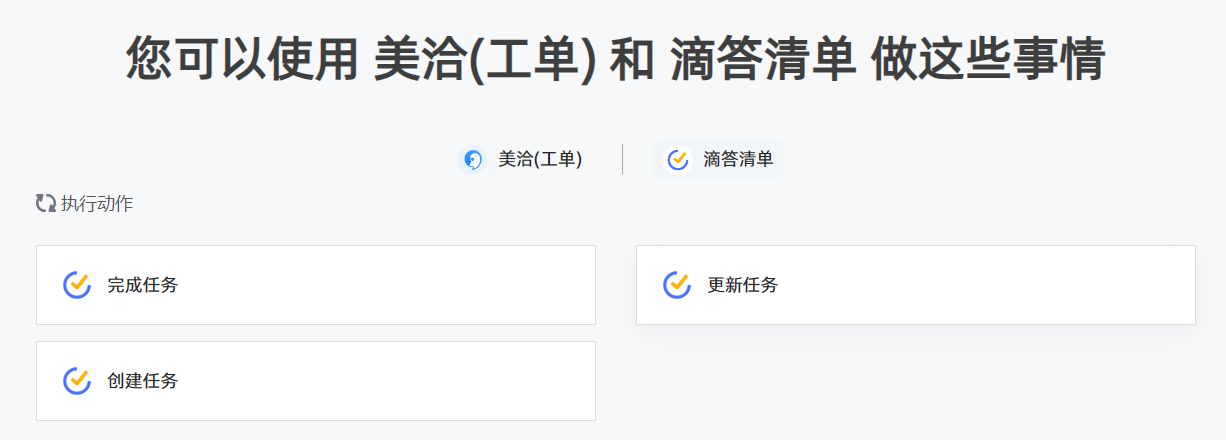The height and width of the screenshot is (440, 1226).
Task: Click the 执行动作 section label
Action: pos(97,204)
